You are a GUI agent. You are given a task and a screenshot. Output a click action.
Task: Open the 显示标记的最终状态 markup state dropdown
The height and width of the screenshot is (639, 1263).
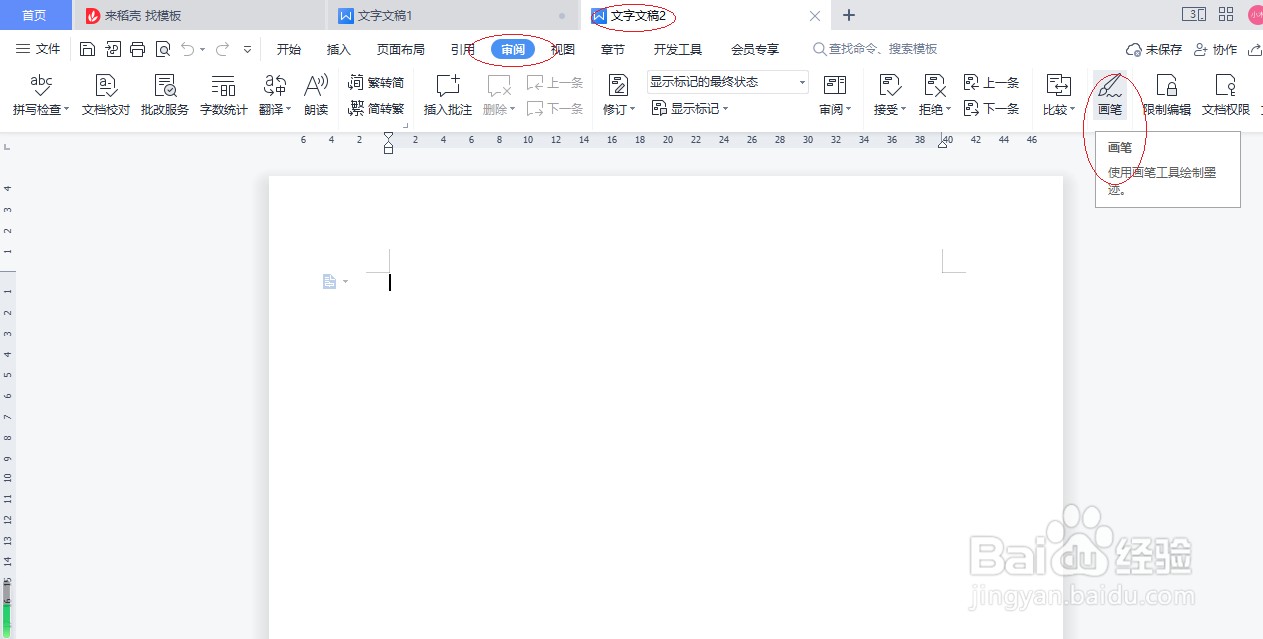(x=727, y=81)
